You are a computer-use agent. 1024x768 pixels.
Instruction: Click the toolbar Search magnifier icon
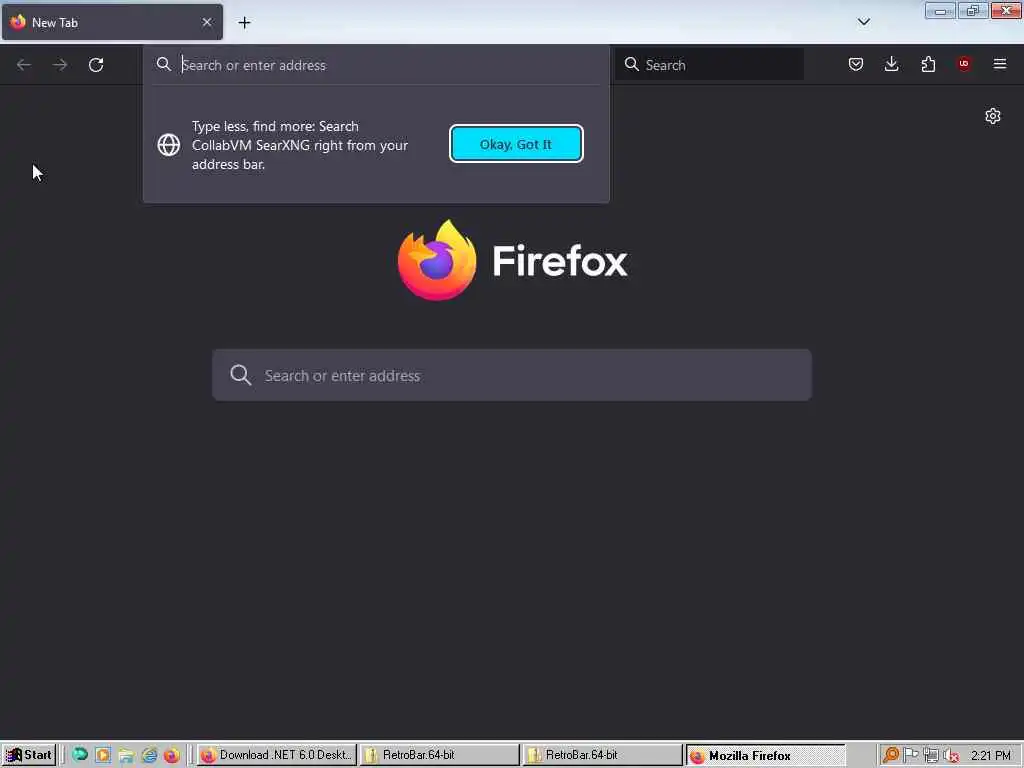(632, 64)
